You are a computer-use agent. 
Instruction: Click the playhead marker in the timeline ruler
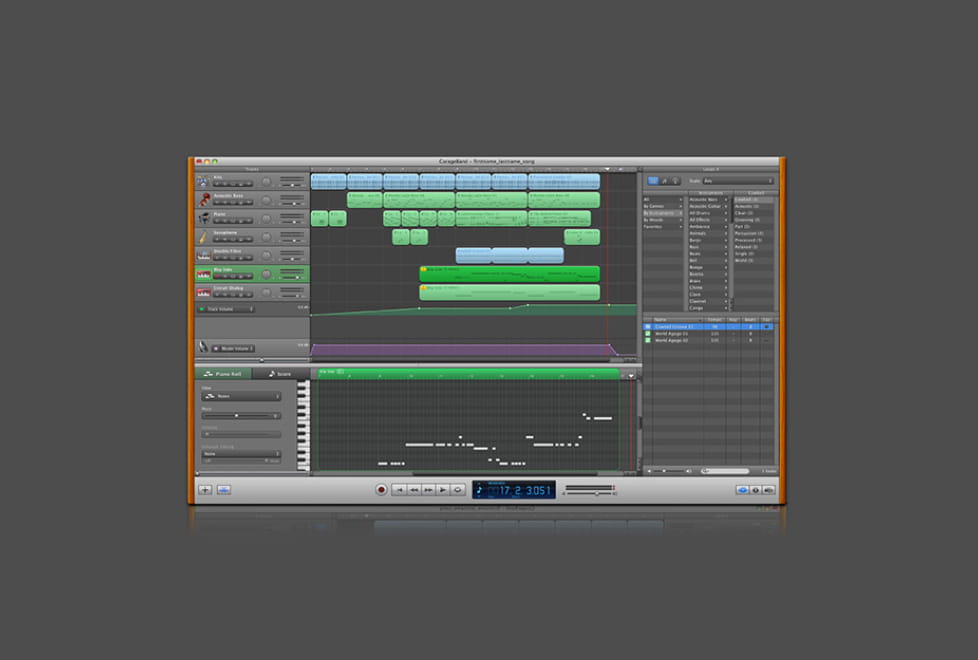(608, 169)
